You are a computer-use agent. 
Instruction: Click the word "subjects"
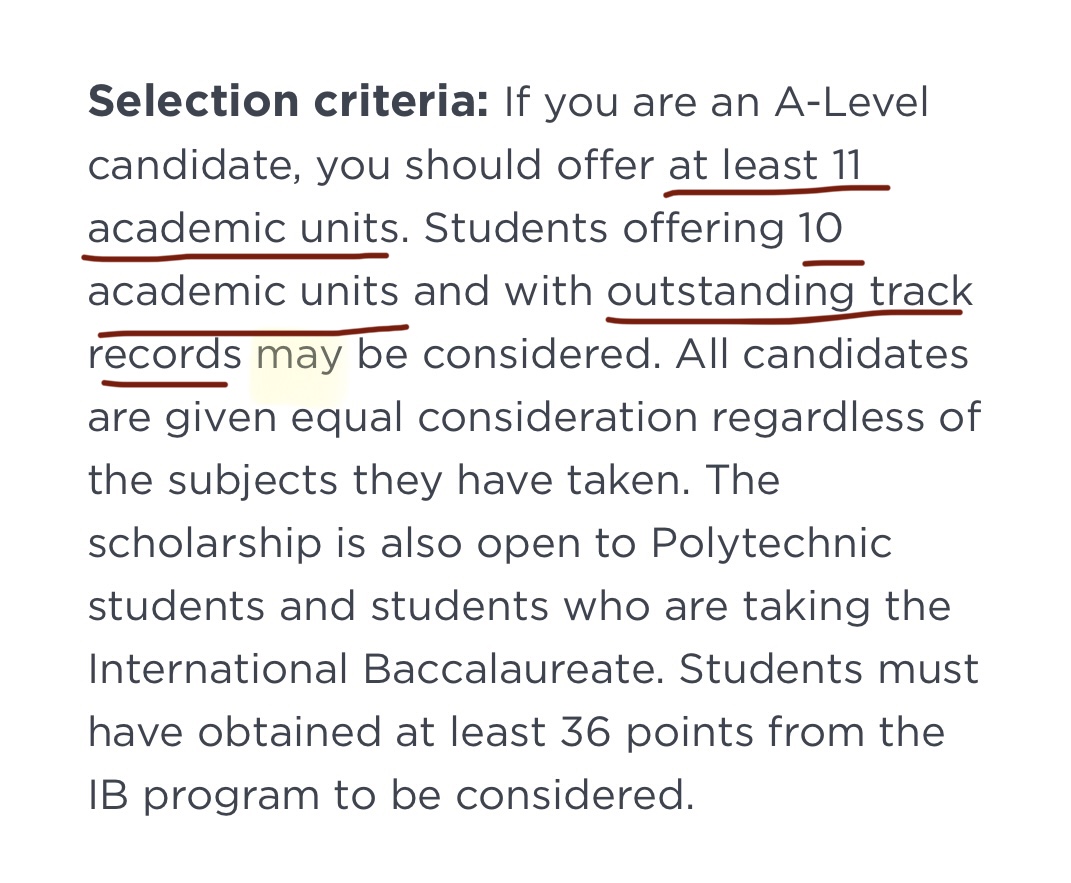click(253, 481)
